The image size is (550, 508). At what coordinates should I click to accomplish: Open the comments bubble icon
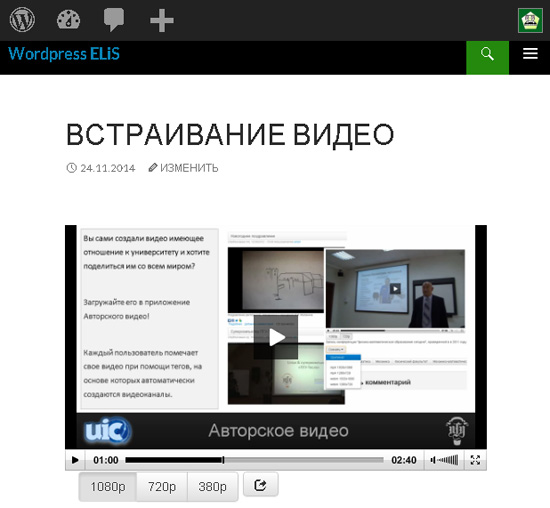(x=114, y=20)
